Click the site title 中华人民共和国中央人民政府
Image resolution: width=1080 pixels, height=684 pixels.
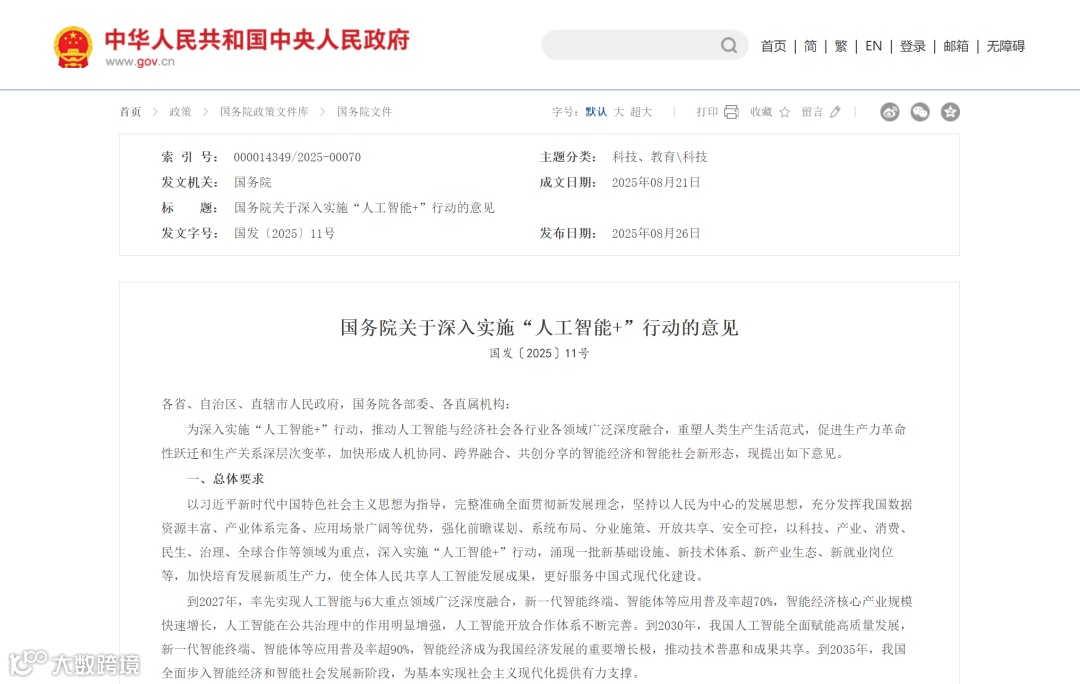pyautogui.click(x=257, y=39)
